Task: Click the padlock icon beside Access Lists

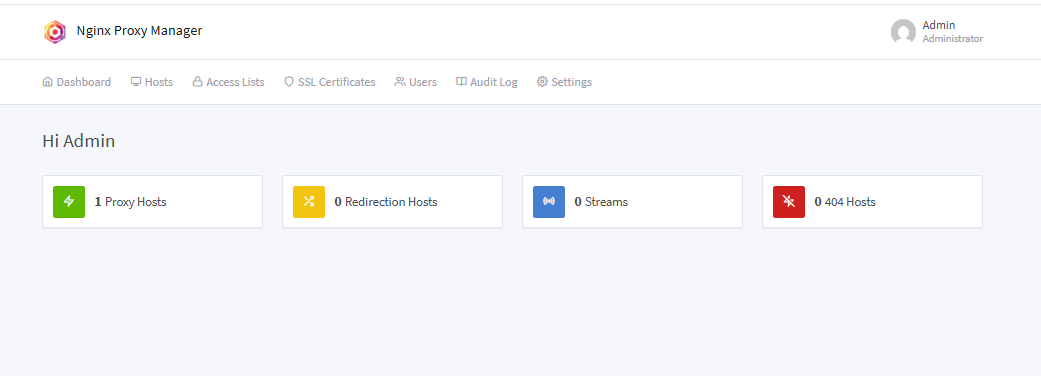Action: 197,82
